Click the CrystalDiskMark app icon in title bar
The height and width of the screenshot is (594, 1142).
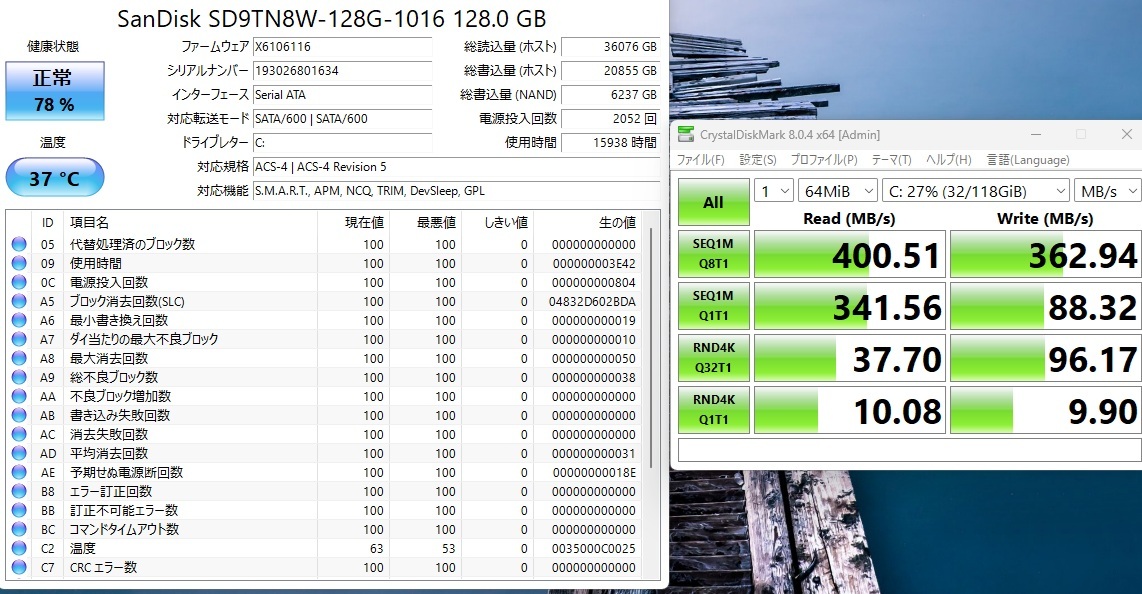[685, 135]
